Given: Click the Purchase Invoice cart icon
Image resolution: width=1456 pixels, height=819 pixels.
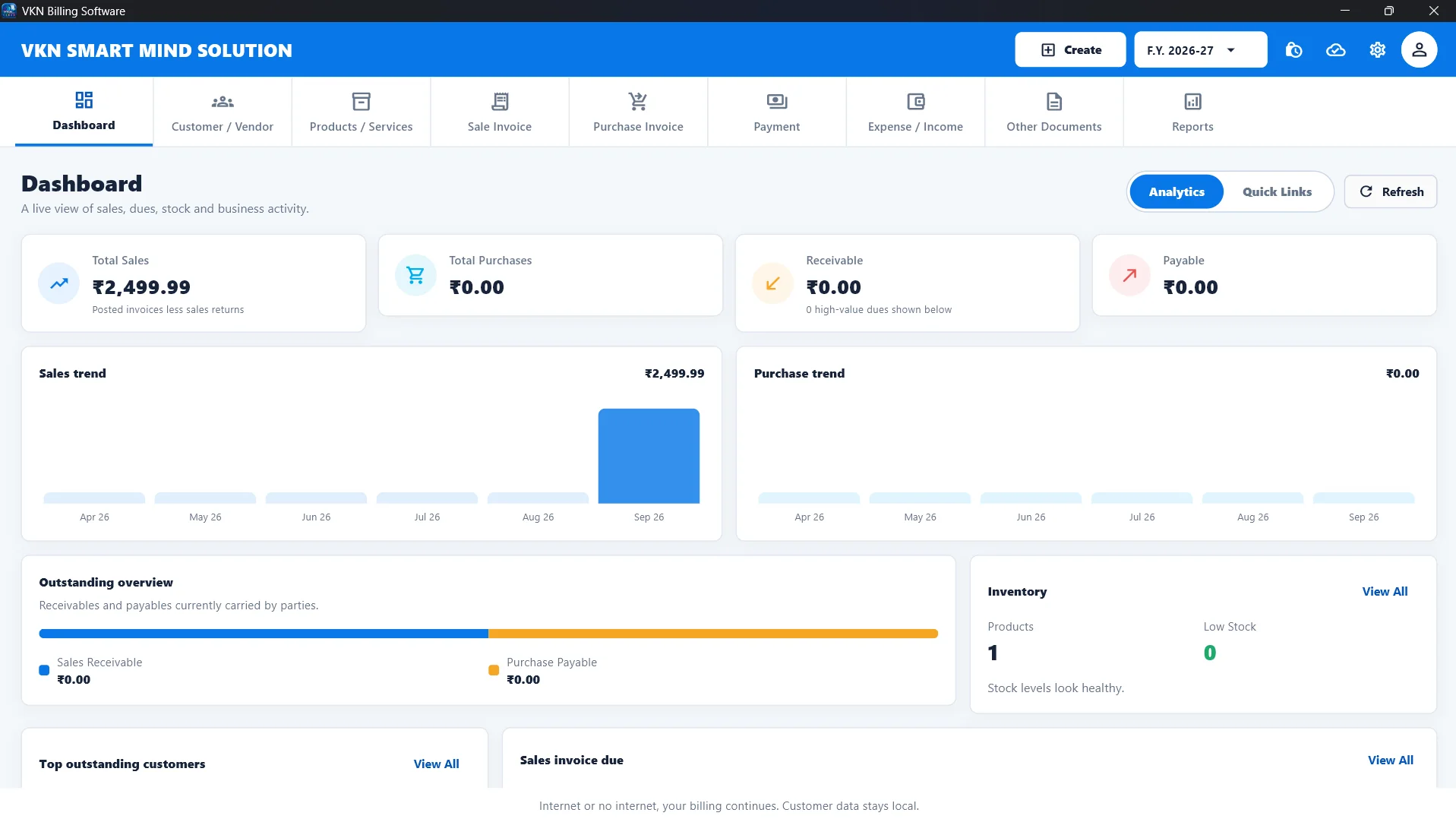Looking at the screenshot, I should [638, 101].
